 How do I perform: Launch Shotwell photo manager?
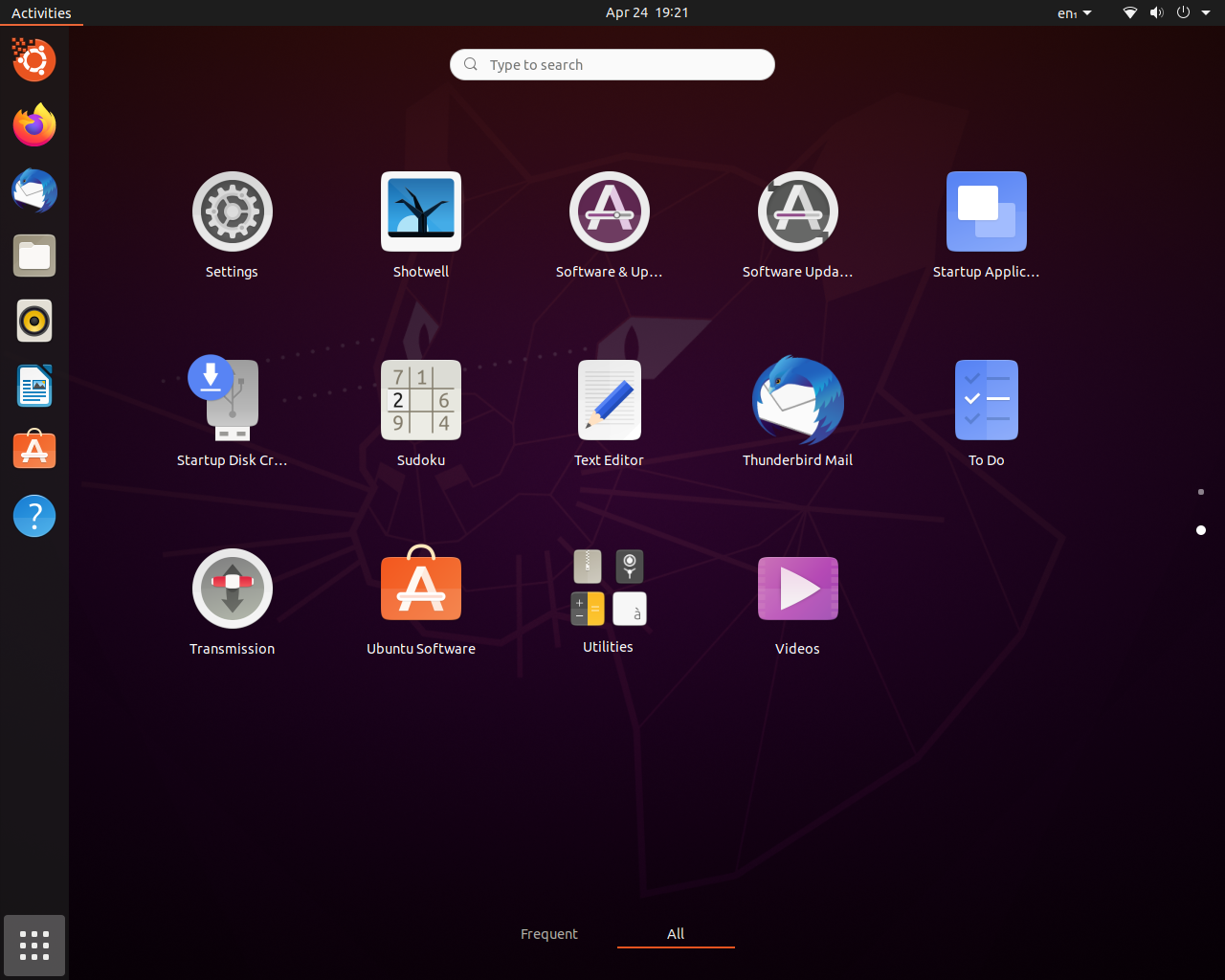(x=421, y=226)
